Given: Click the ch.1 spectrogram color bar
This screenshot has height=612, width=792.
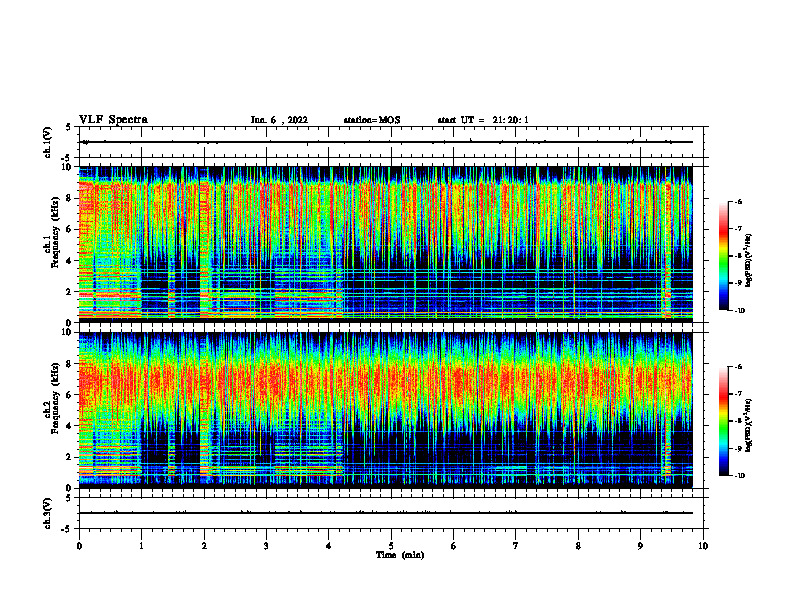Looking at the screenshot, I should pos(723,256).
